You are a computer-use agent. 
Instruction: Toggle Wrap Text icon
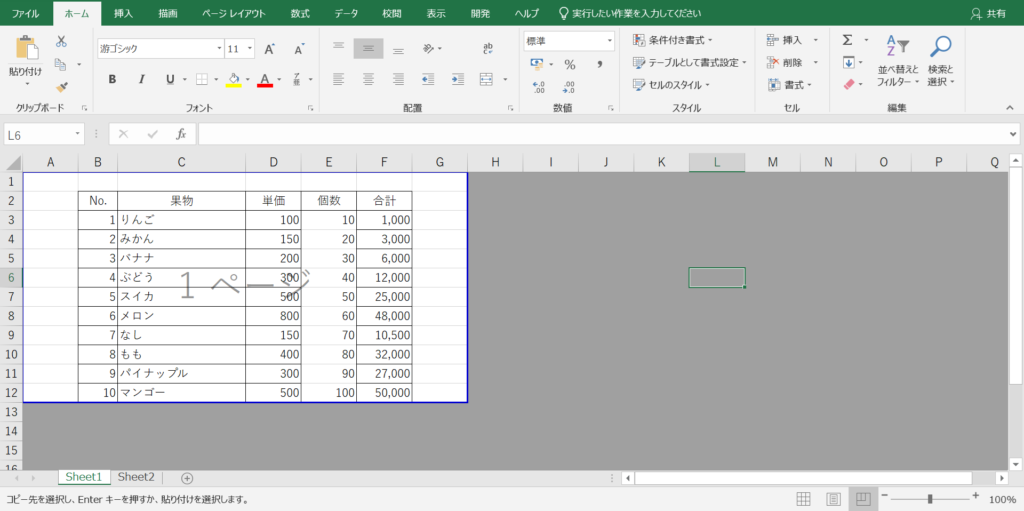tap(488, 48)
